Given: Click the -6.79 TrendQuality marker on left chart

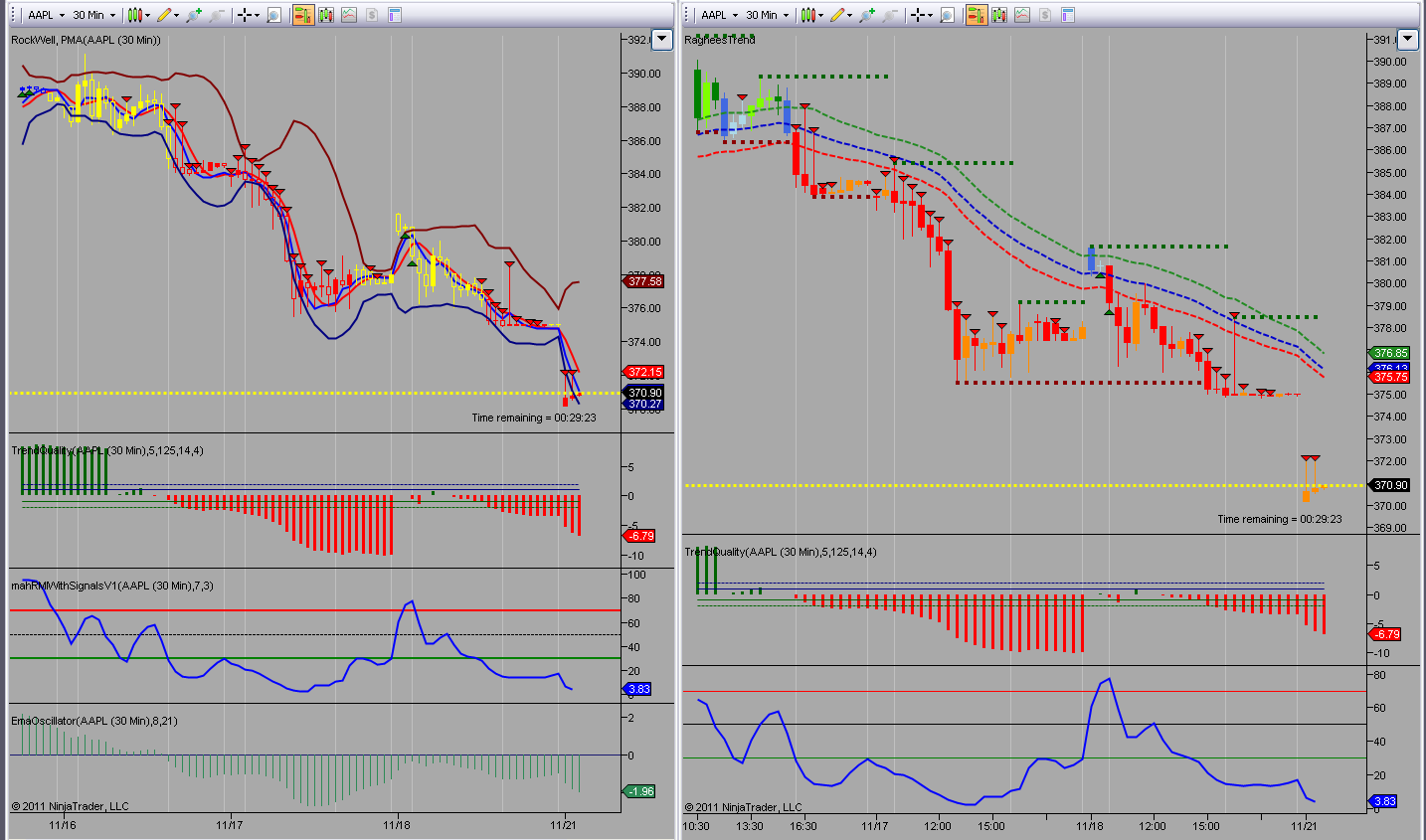Looking at the screenshot, I should click(639, 536).
